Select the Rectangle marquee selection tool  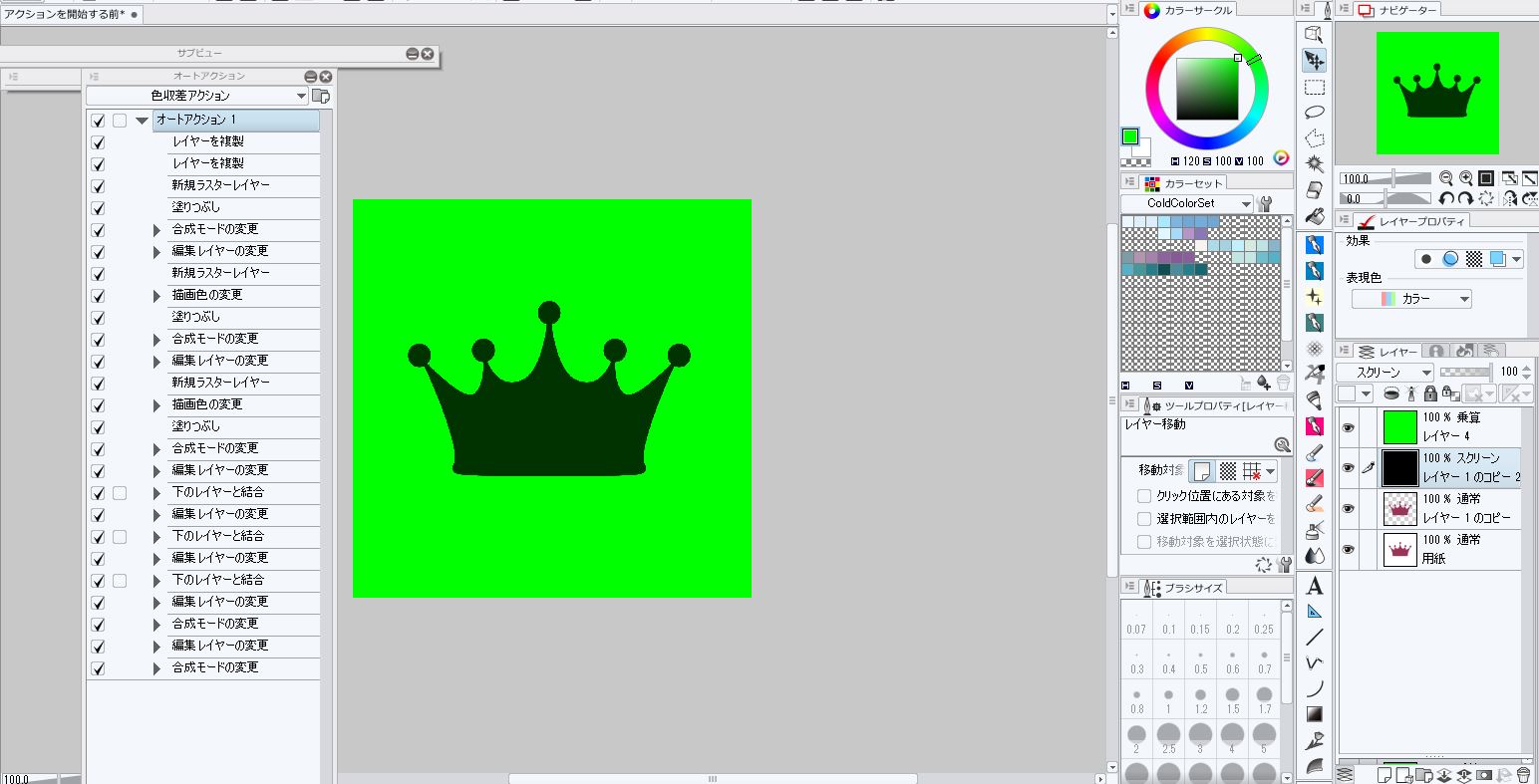pyautogui.click(x=1315, y=88)
